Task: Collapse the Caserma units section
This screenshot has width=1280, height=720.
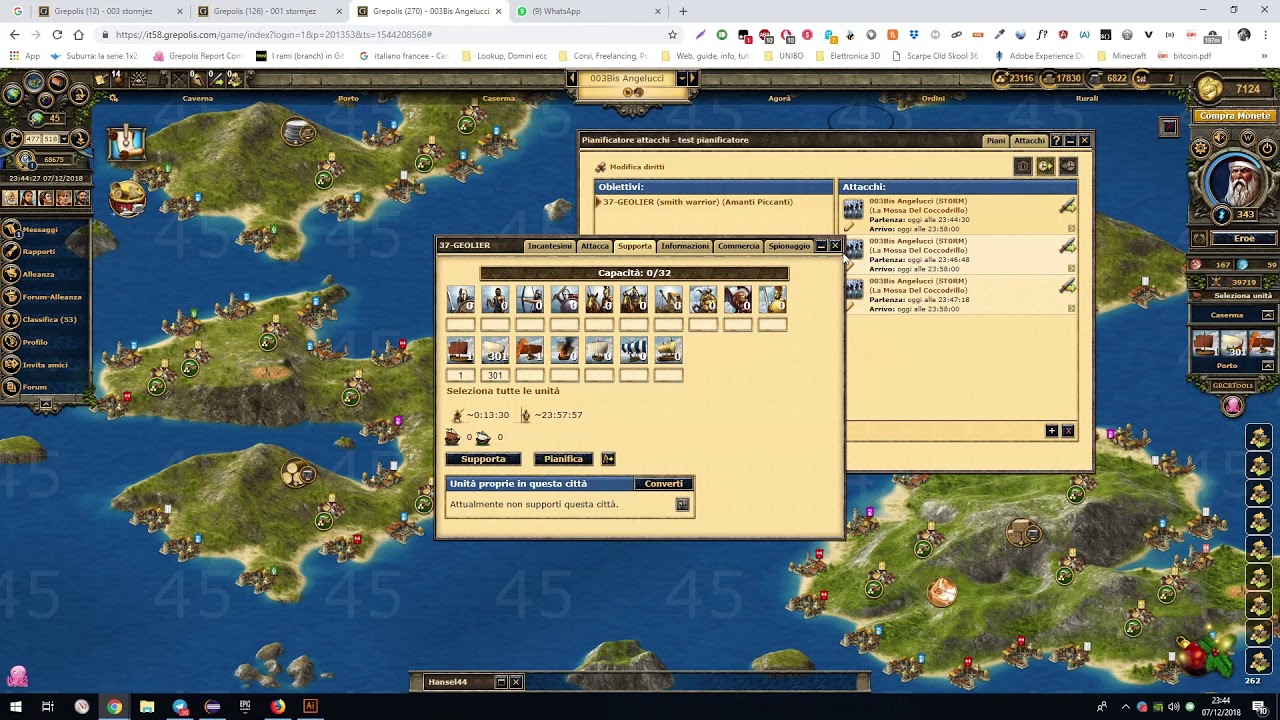Action: coord(1268,315)
